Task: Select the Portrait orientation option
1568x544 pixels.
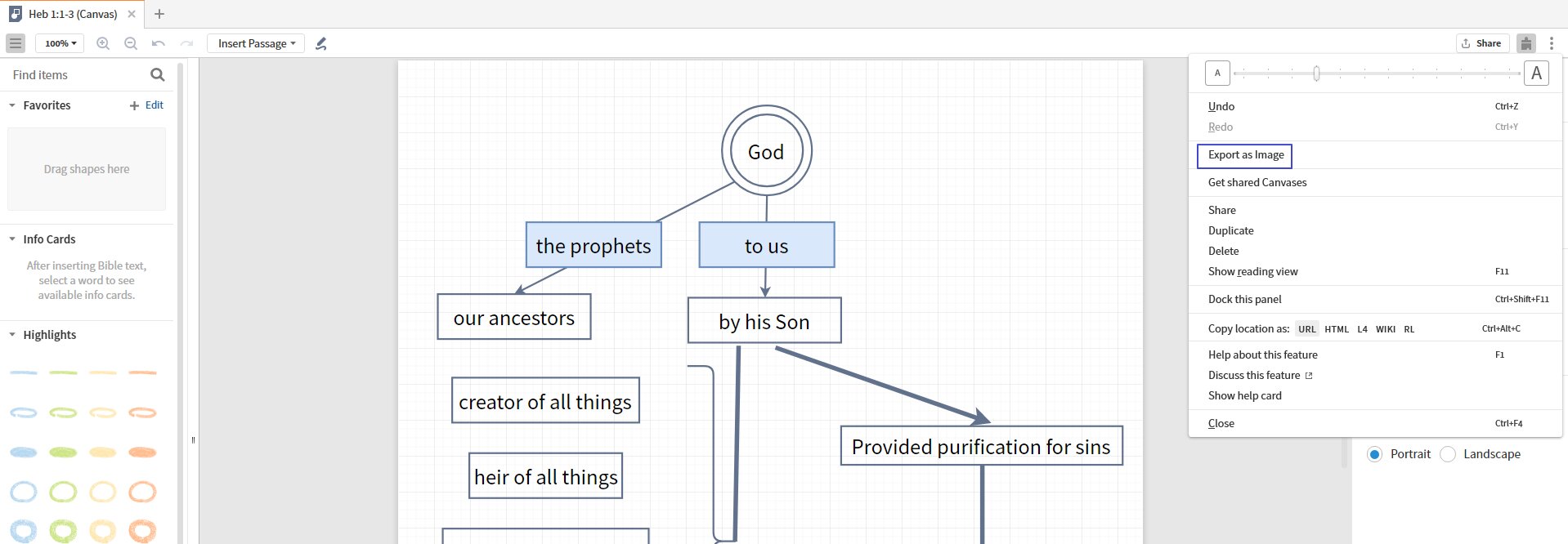Action: 1375,454
